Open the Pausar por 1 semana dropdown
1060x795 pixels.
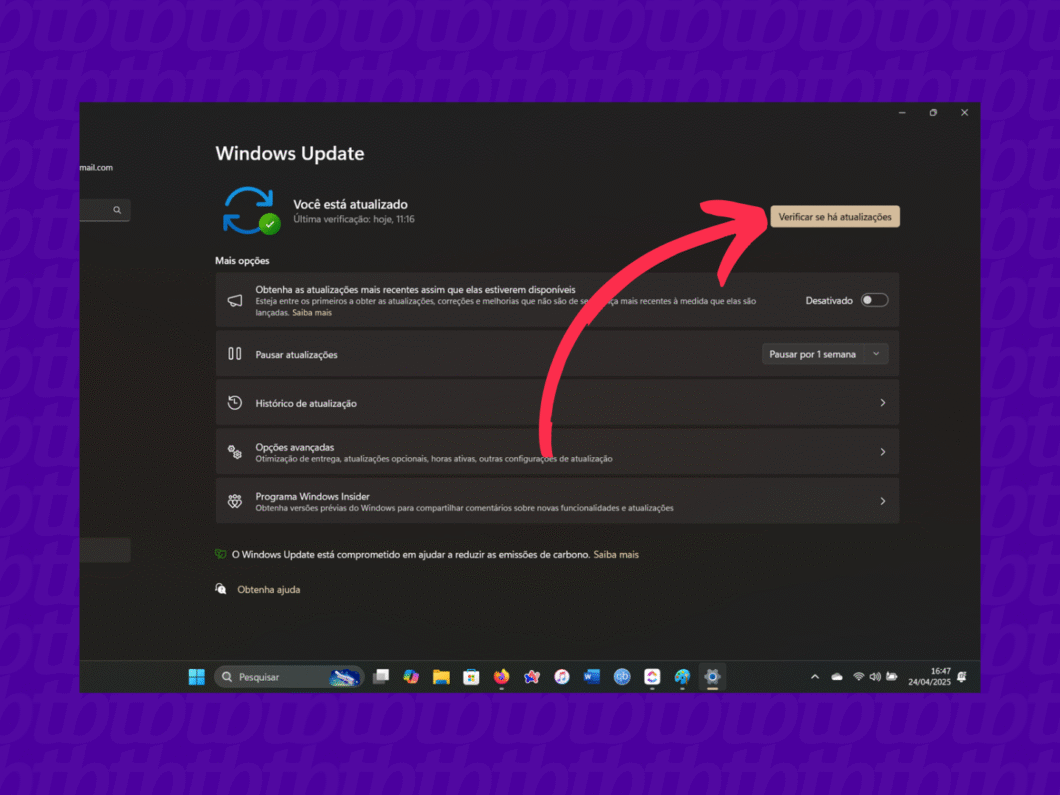(x=824, y=353)
